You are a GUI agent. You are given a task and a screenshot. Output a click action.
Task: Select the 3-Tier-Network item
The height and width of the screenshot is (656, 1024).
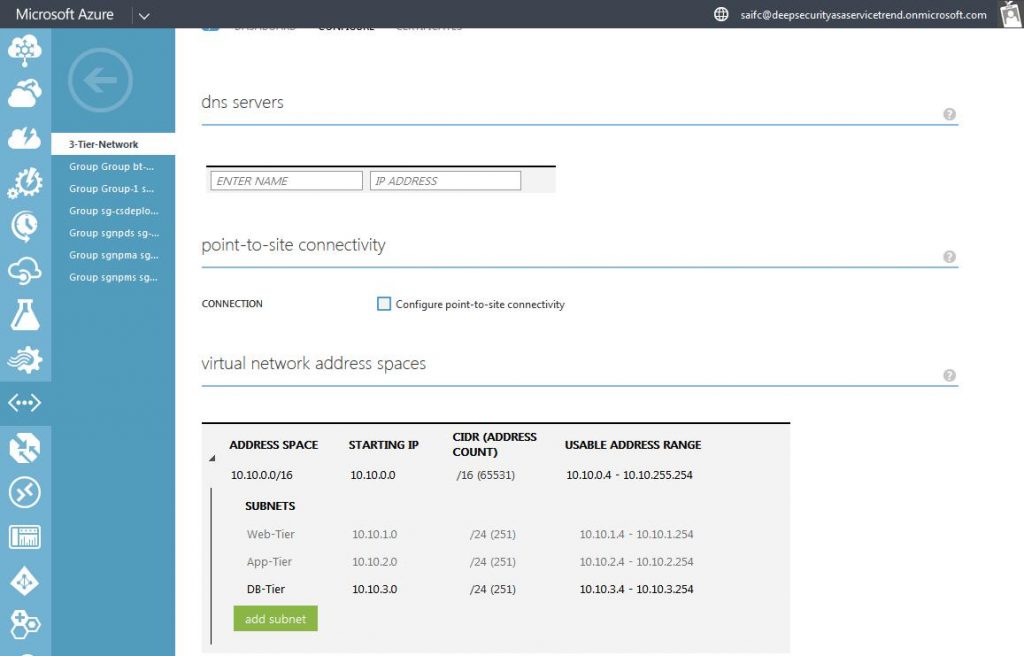coord(104,145)
